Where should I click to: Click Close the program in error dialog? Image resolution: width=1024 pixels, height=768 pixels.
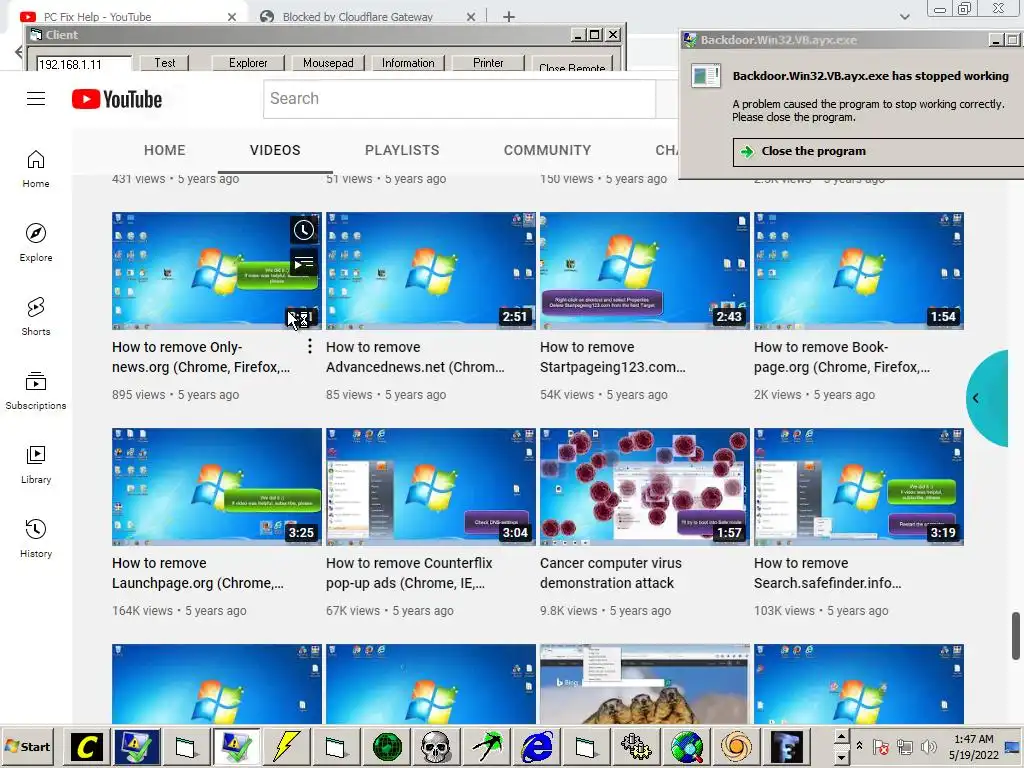(x=878, y=152)
